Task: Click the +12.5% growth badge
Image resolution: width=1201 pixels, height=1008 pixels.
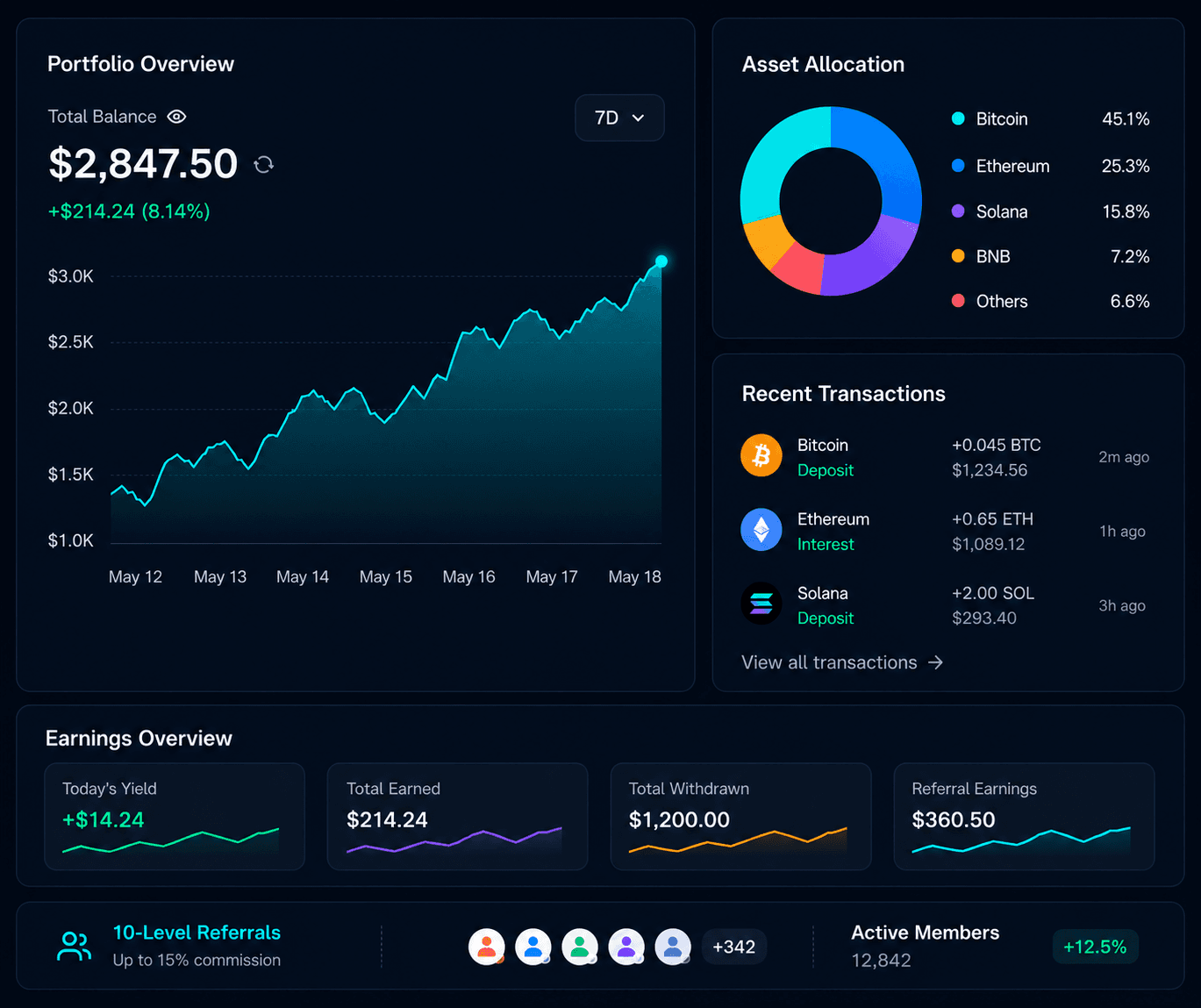Action: click(1095, 947)
